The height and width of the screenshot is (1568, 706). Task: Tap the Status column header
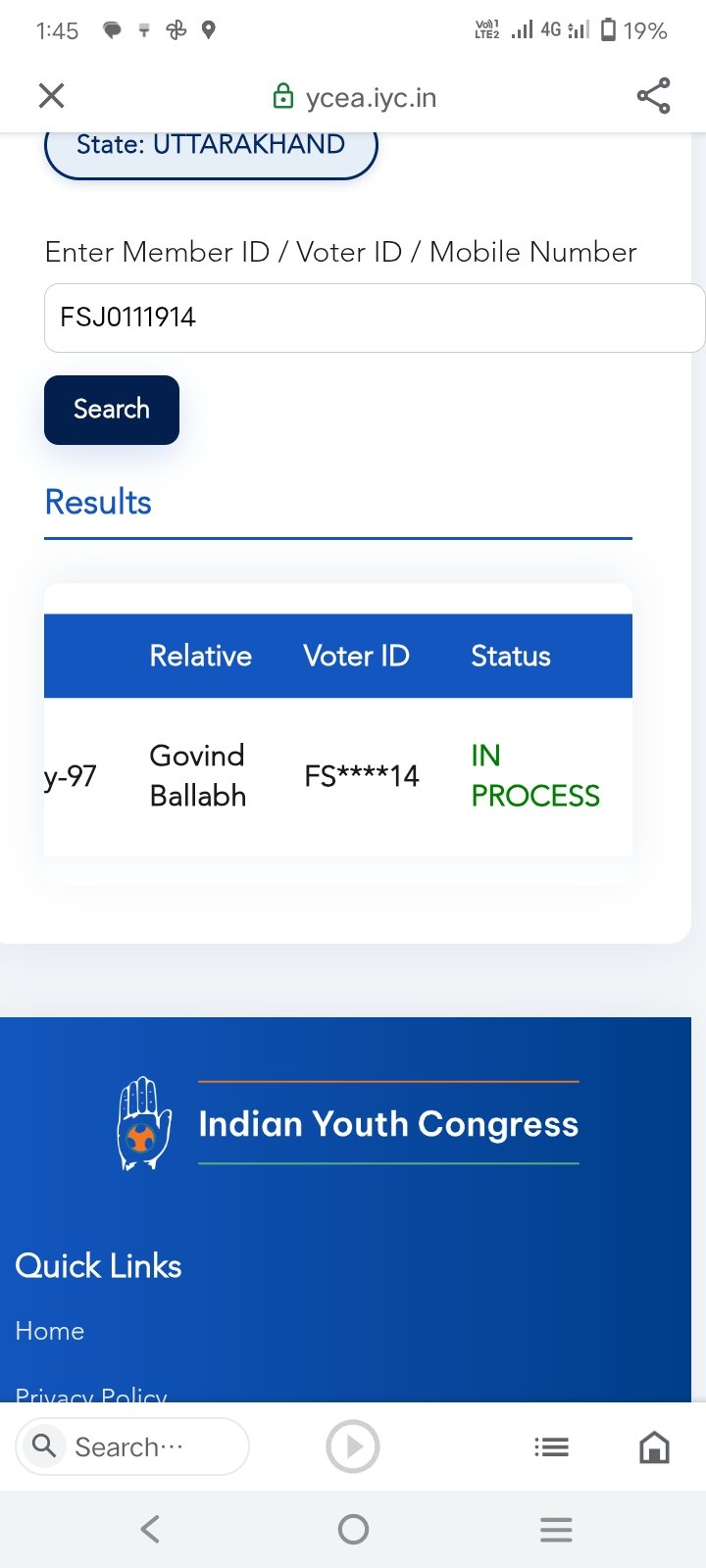pyautogui.click(x=511, y=656)
